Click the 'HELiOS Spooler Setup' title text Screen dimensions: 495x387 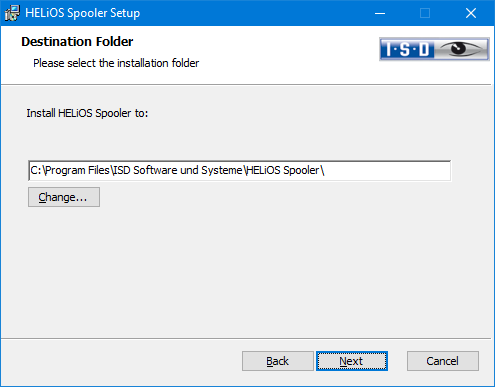click(x=83, y=13)
